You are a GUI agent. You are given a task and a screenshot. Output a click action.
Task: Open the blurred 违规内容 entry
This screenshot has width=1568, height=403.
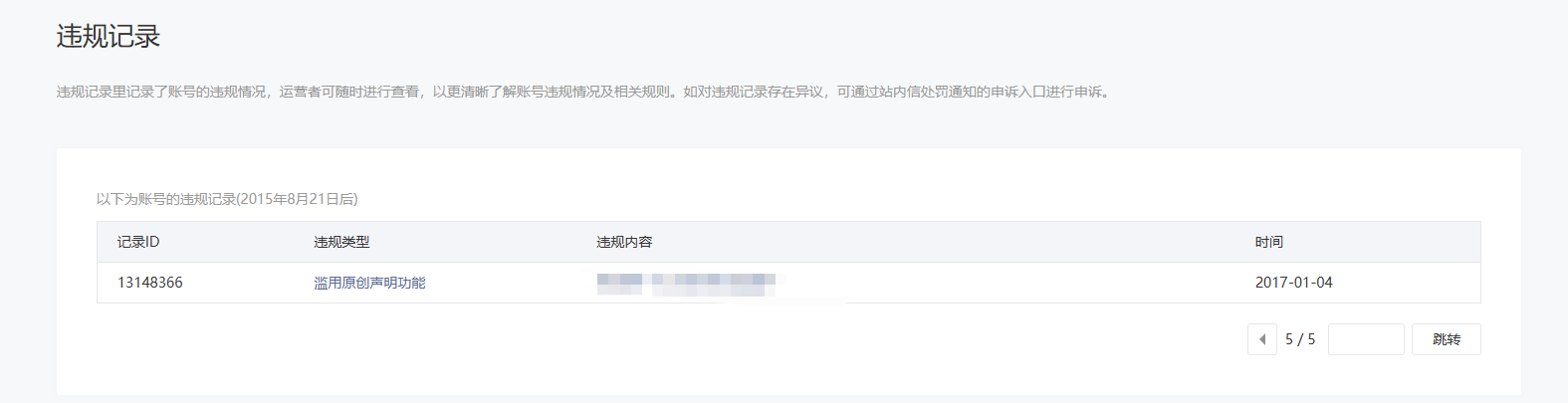(687, 284)
